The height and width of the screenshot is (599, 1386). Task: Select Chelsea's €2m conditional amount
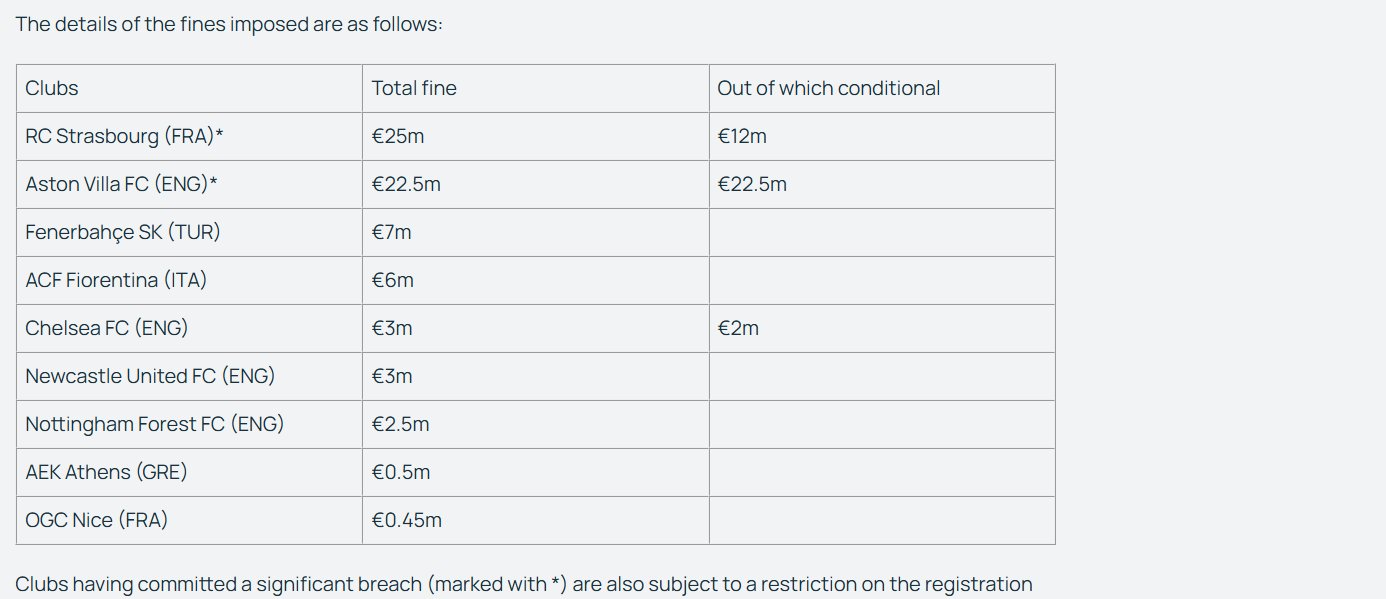point(738,328)
